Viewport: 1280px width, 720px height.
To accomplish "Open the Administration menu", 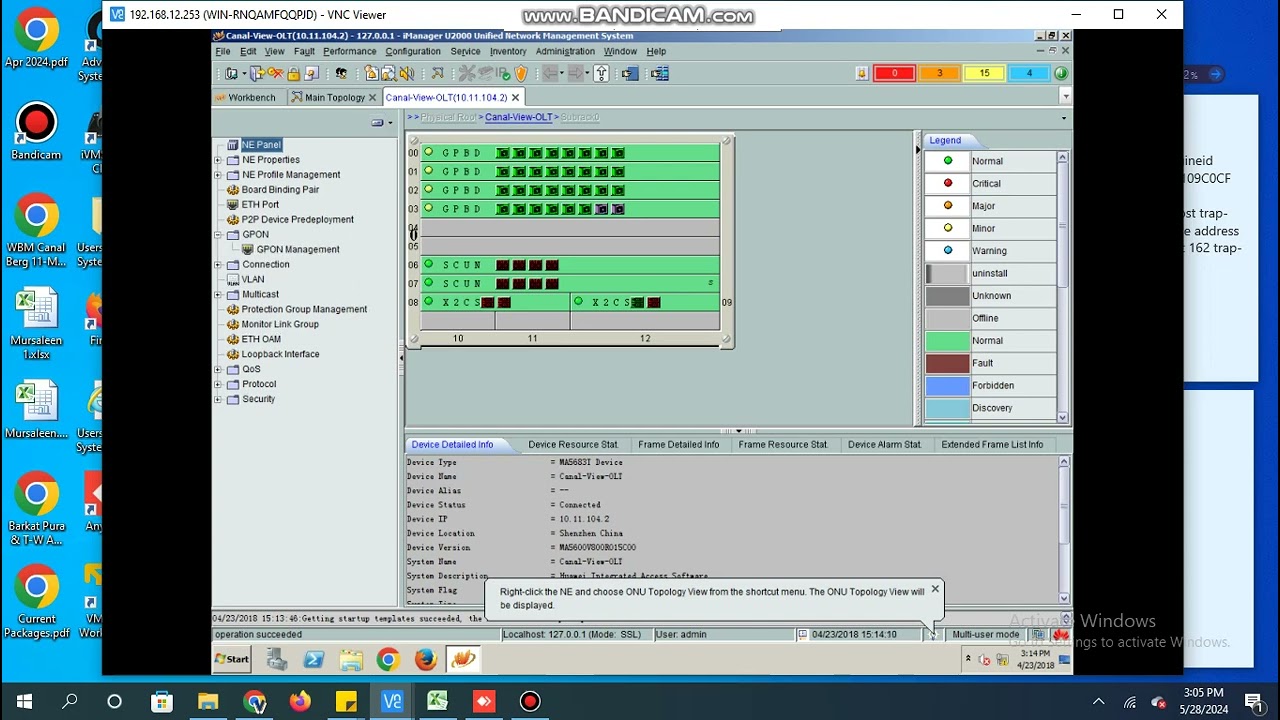I will click(x=565, y=51).
